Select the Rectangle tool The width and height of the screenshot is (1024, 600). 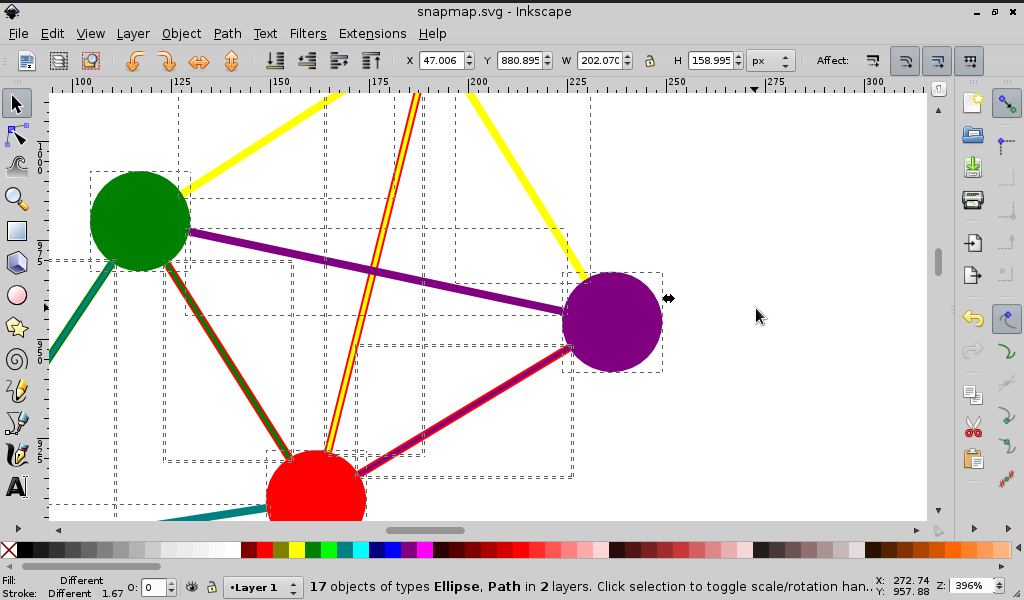(x=16, y=231)
